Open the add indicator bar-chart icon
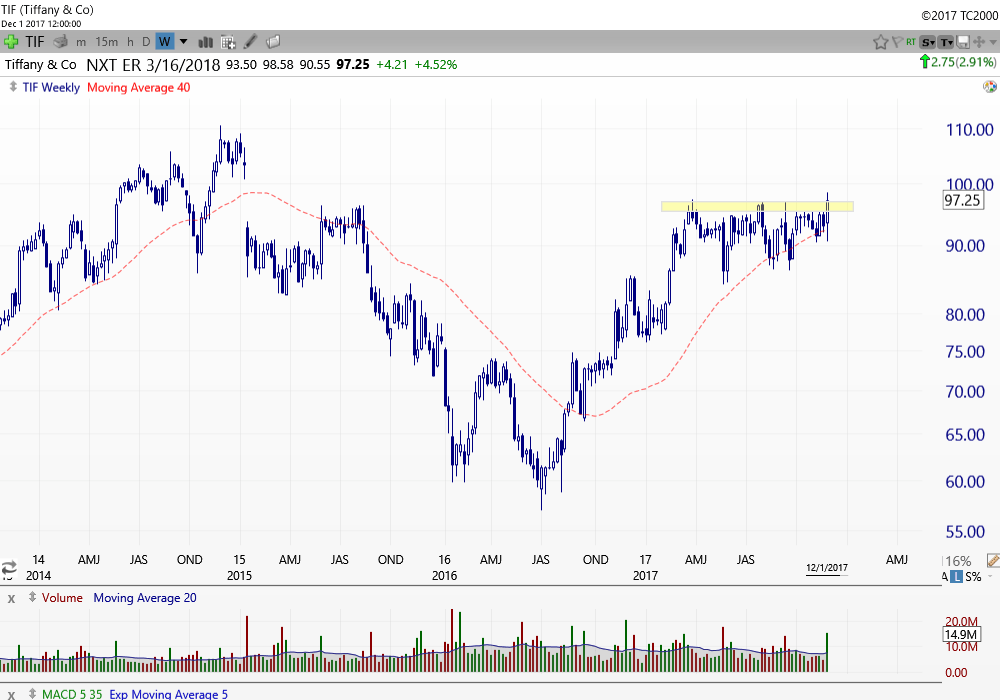1000x700 pixels. 206,41
